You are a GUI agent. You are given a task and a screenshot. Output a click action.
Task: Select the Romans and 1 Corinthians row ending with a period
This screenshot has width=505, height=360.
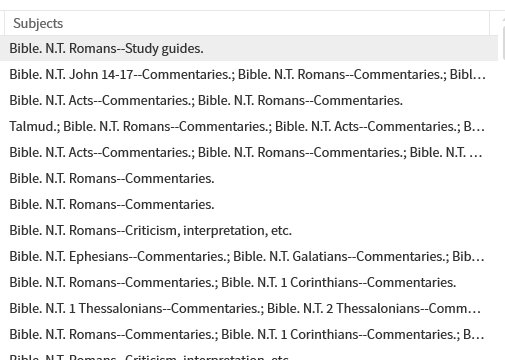249,282
